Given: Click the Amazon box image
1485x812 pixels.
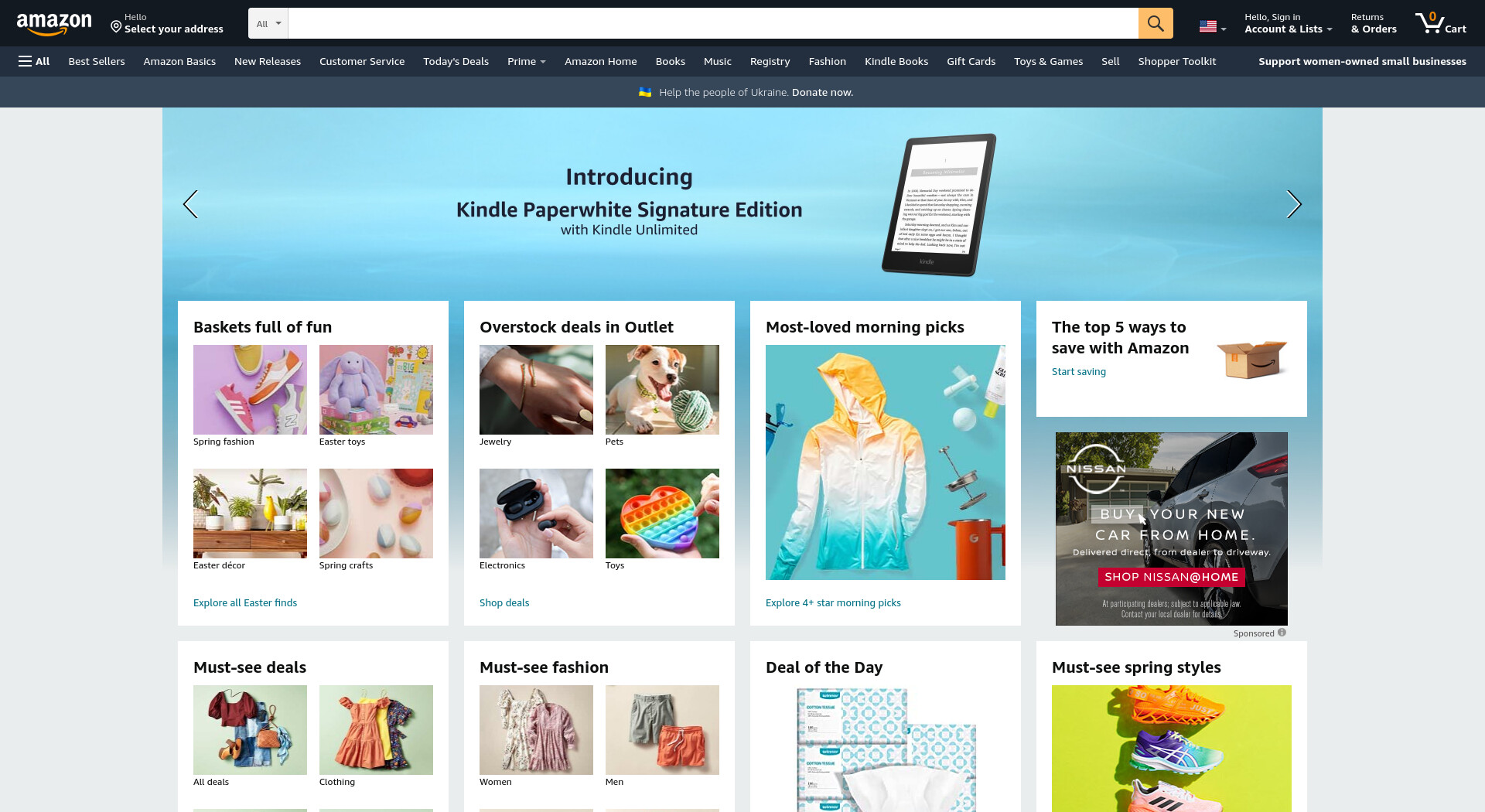Looking at the screenshot, I should [1251, 359].
